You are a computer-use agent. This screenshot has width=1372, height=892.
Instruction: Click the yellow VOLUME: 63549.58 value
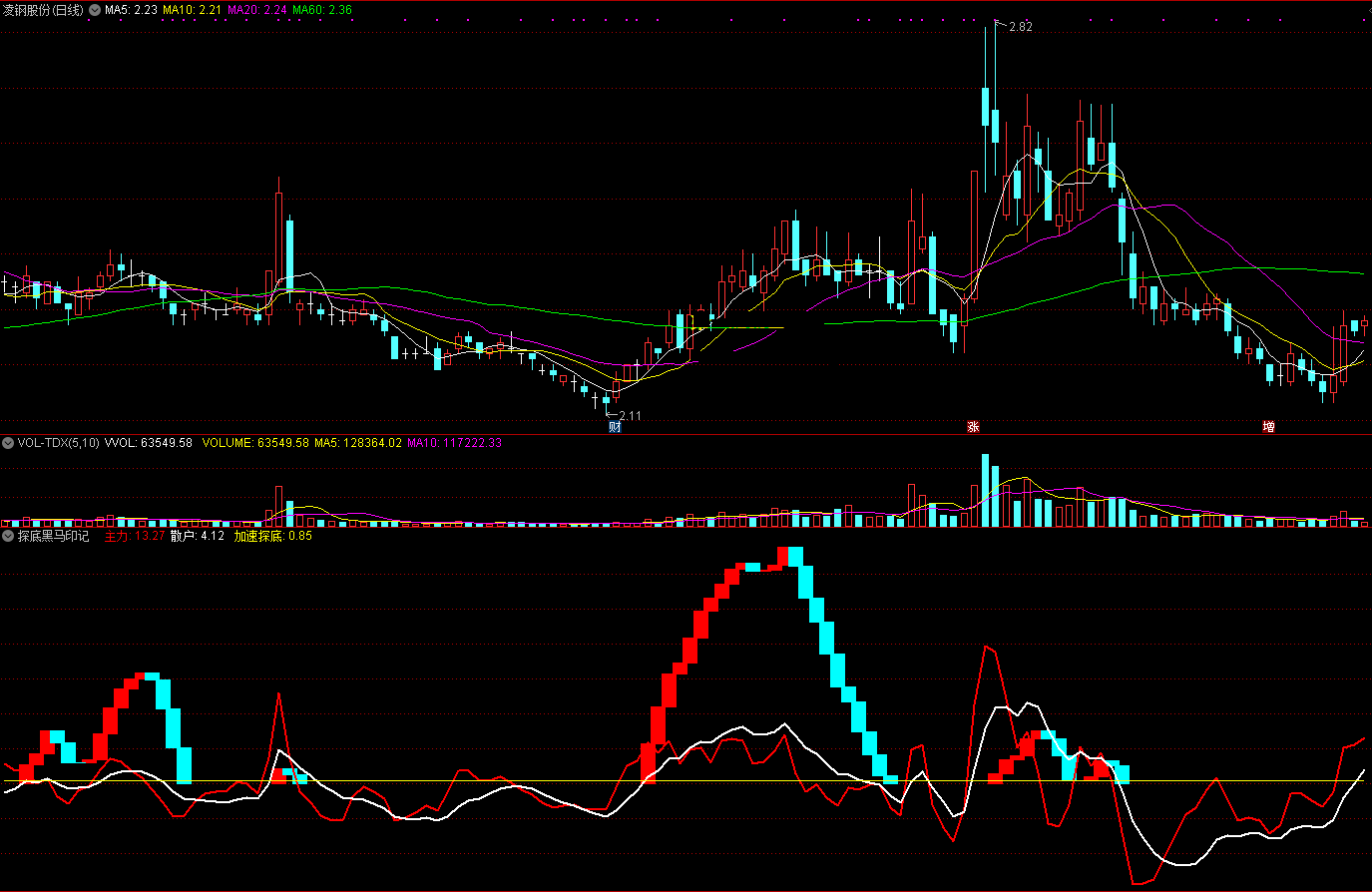pos(255,443)
